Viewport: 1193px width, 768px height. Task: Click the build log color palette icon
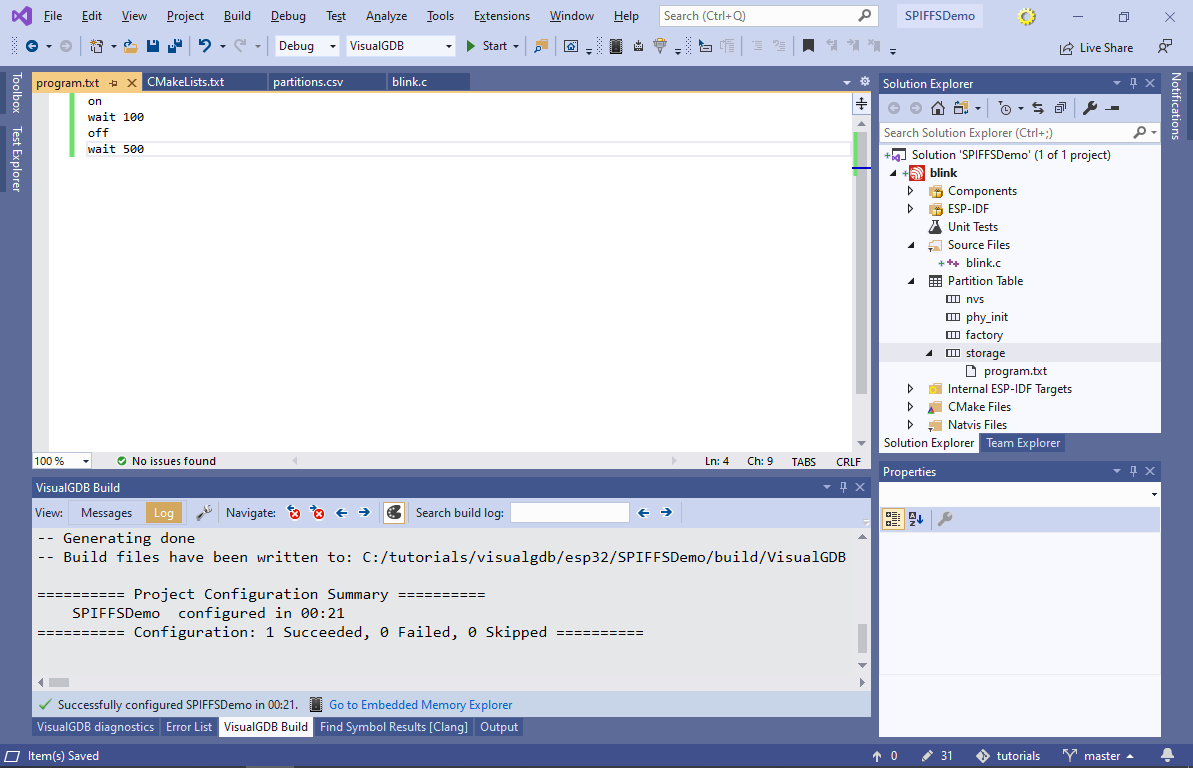(x=394, y=513)
